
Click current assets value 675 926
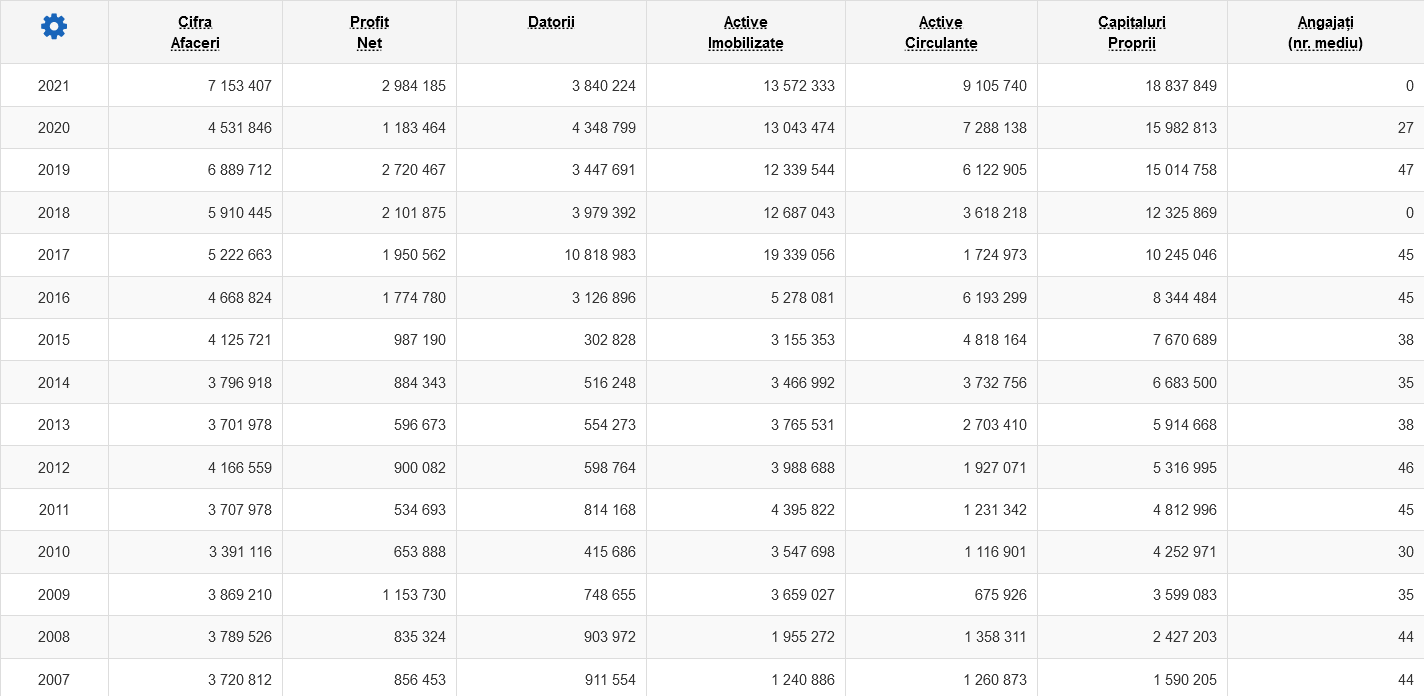[1001, 595]
